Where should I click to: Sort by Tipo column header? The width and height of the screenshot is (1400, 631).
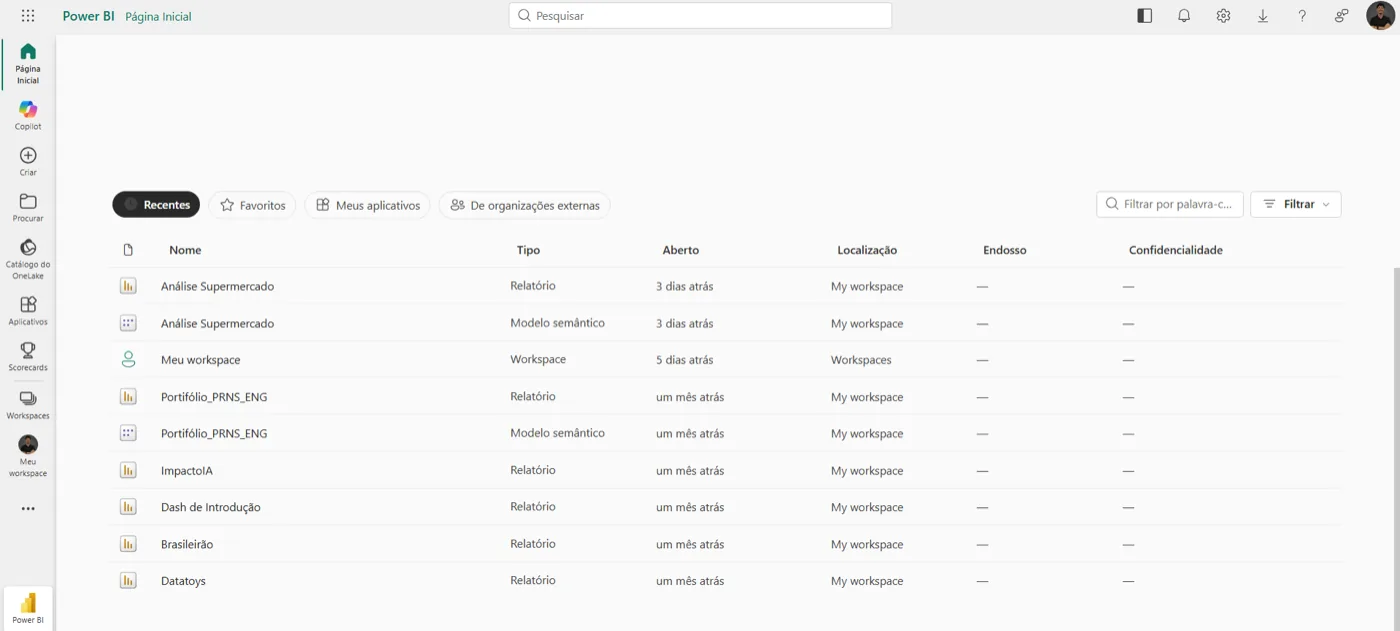point(528,250)
